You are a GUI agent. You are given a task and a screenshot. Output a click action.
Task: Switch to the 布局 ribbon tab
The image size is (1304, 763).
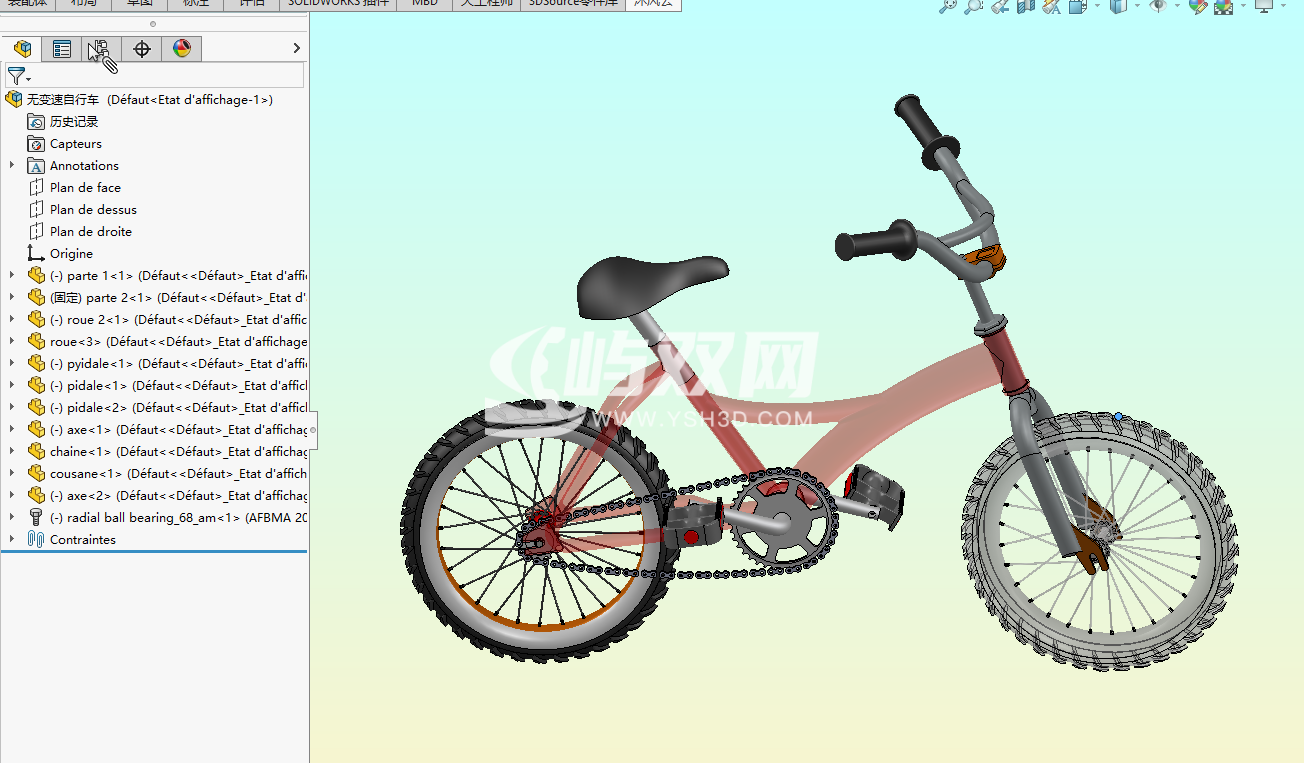tap(84, 4)
